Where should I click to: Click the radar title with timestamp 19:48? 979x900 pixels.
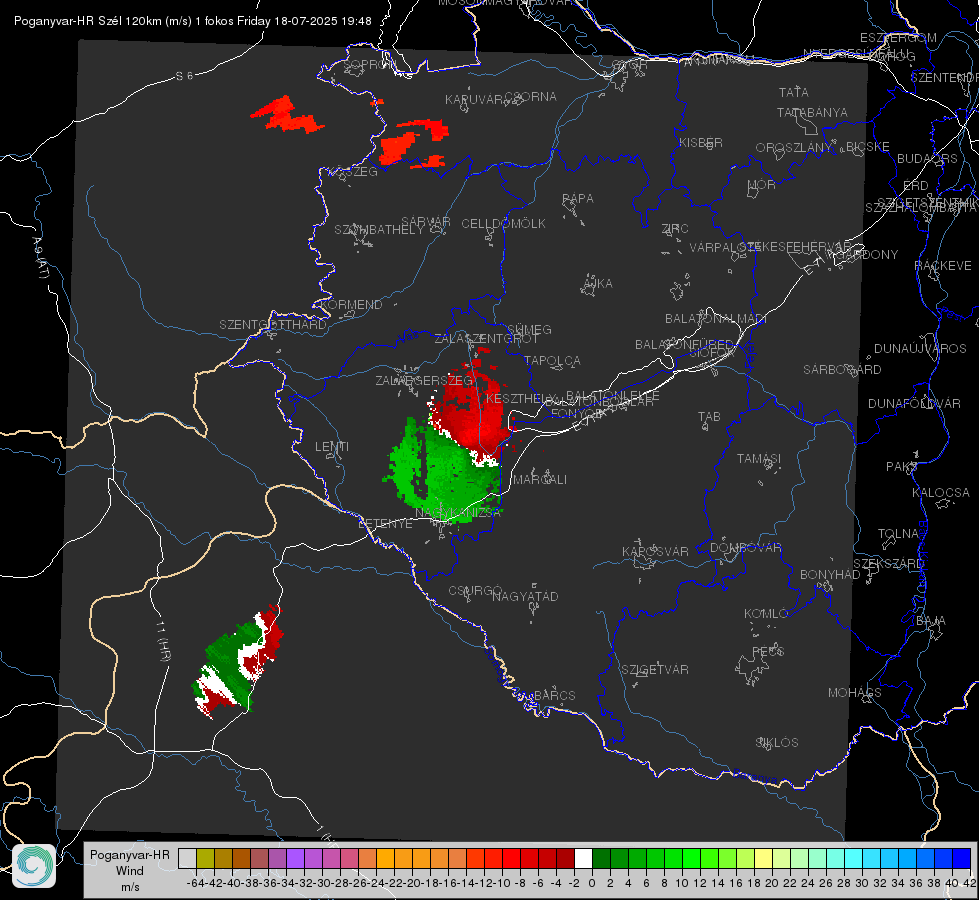(x=192, y=21)
